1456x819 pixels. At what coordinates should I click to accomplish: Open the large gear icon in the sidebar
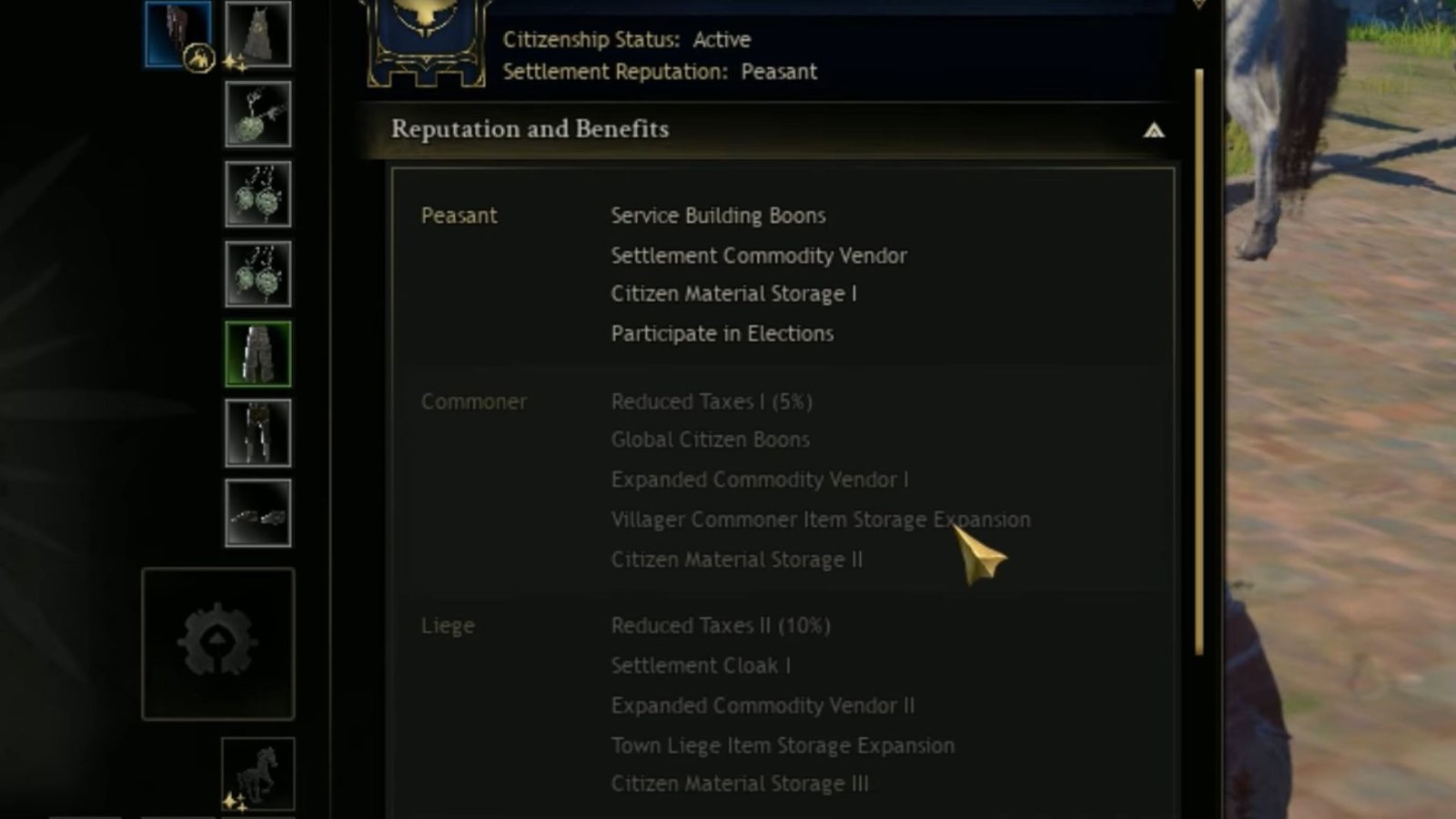218,642
